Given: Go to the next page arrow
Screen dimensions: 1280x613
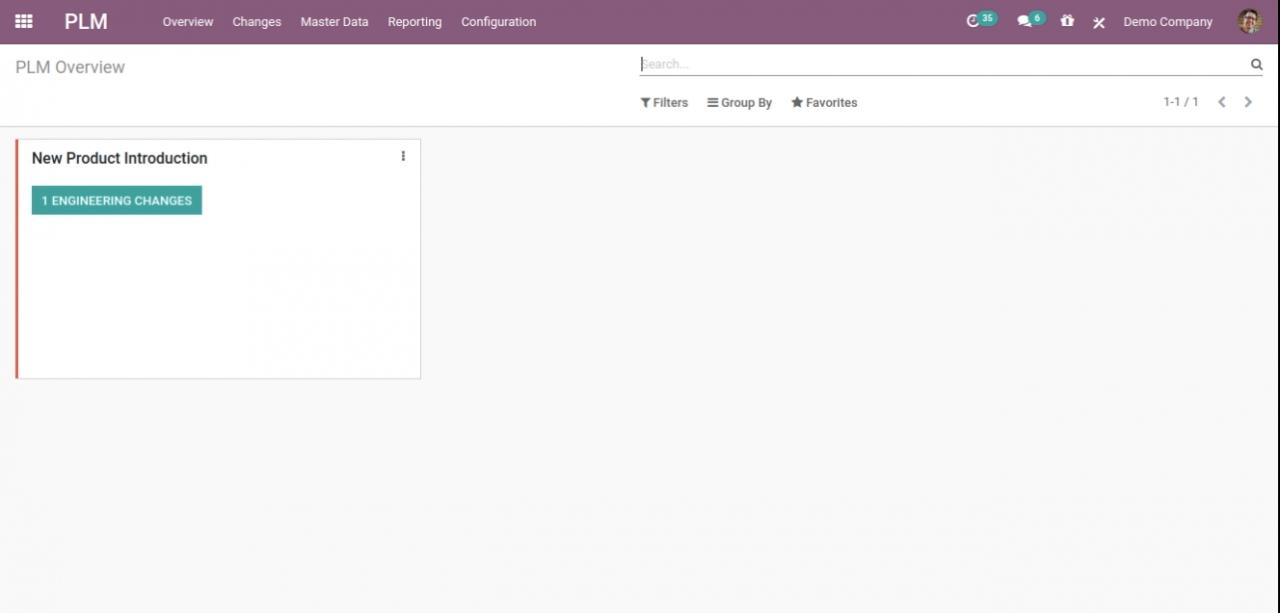Looking at the screenshot, I should tap(1248, 102).
